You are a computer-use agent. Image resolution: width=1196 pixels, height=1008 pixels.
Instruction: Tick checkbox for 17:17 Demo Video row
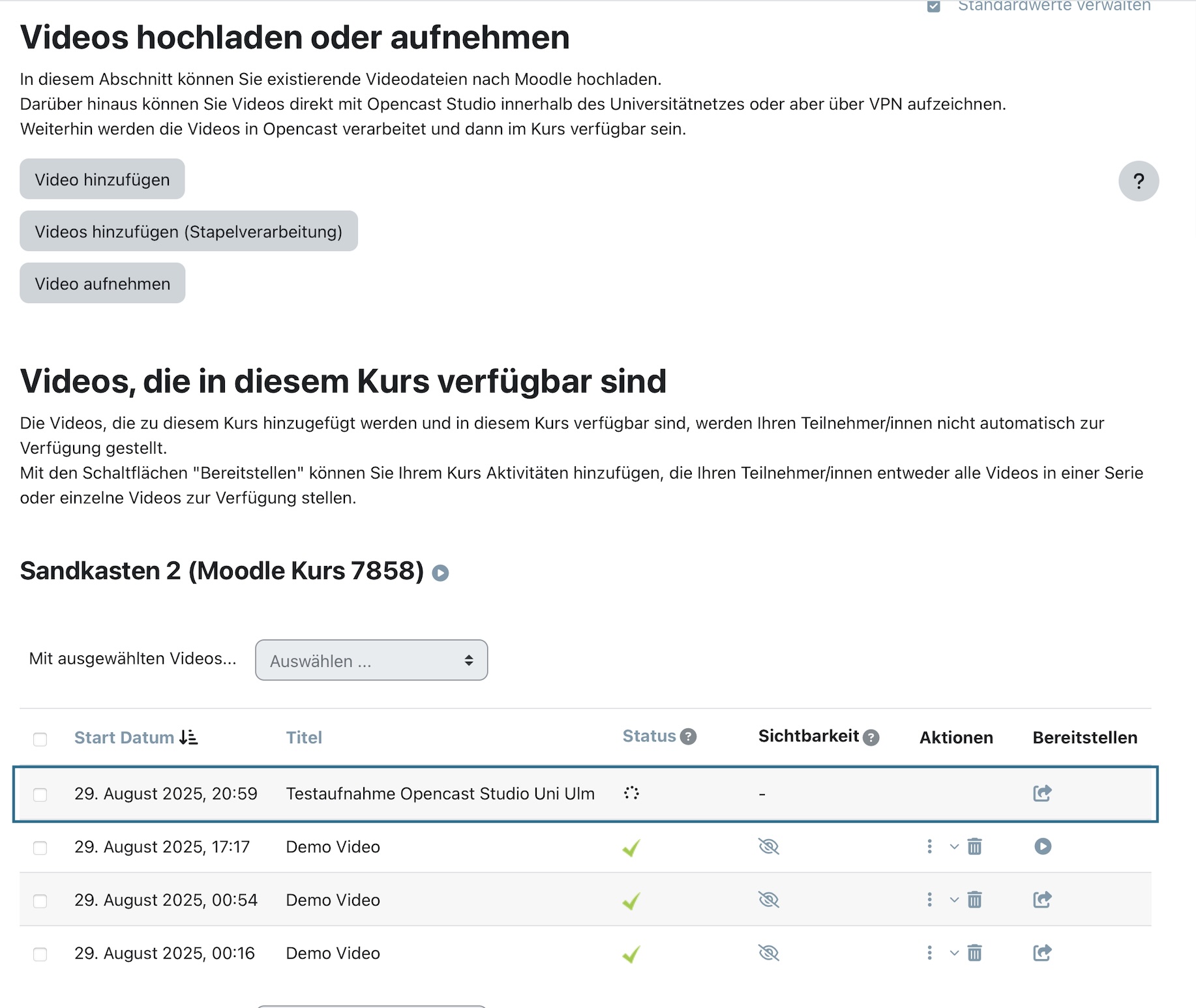(x=40, y=848)
